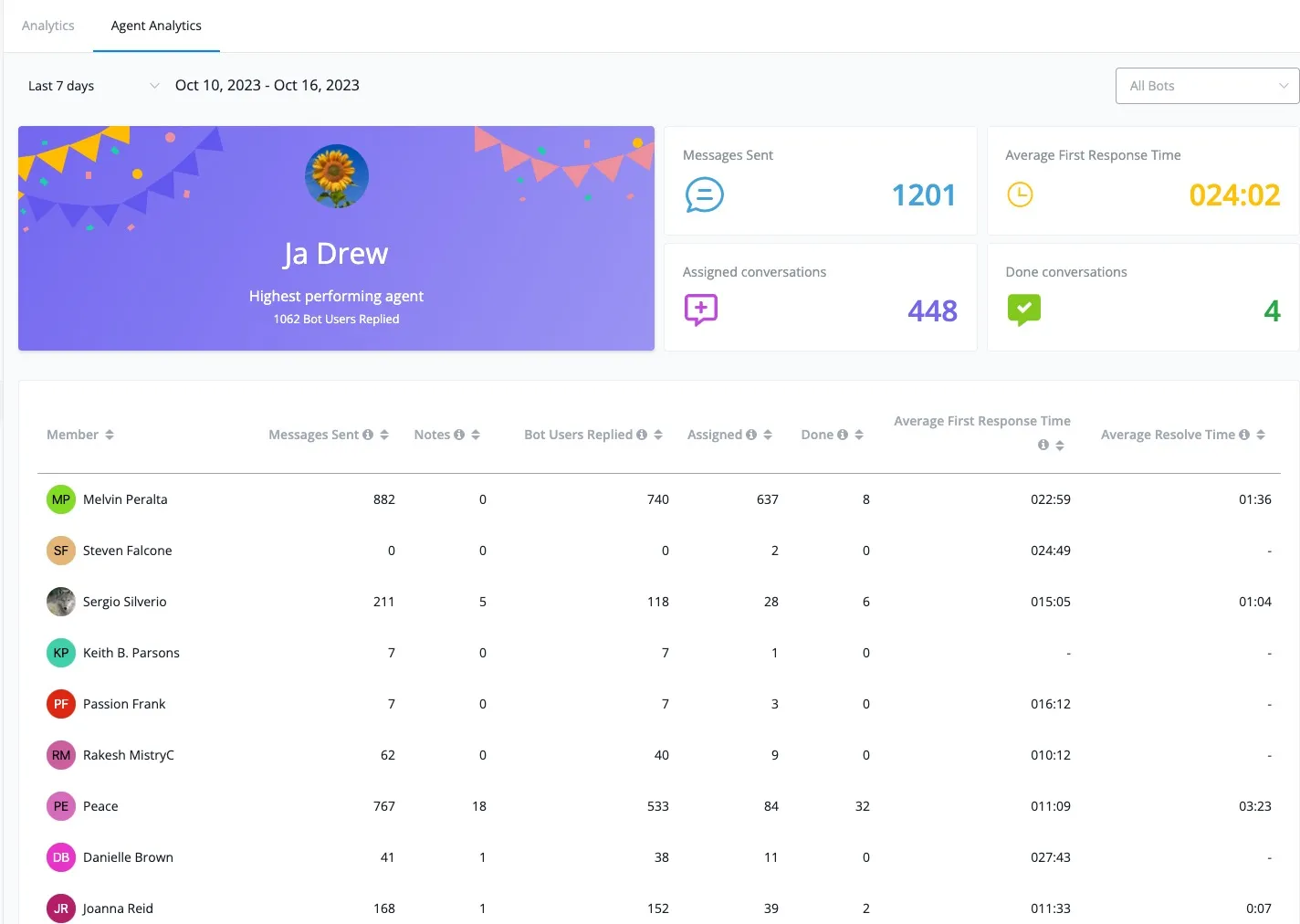Switch to the Analytics tab
This screenshot has width=1300, height=924.
(x=47, y=26)
